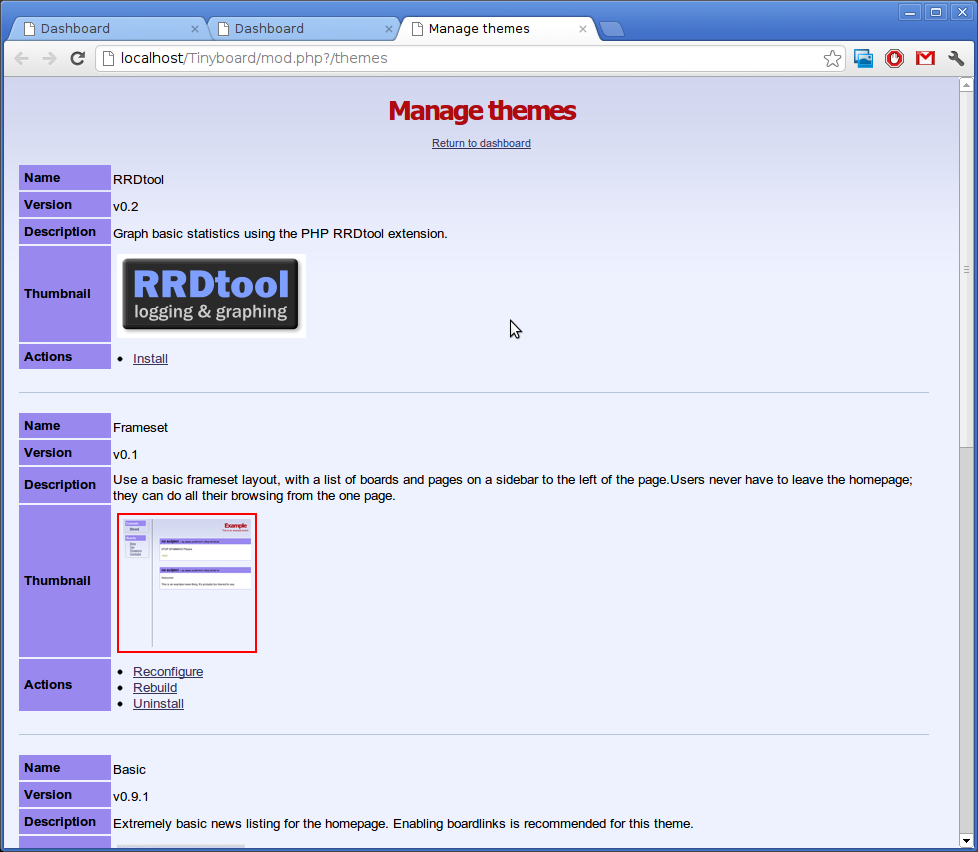Uninstall the Frameset theme
This screenshot has height=852, width=978.
158,704
